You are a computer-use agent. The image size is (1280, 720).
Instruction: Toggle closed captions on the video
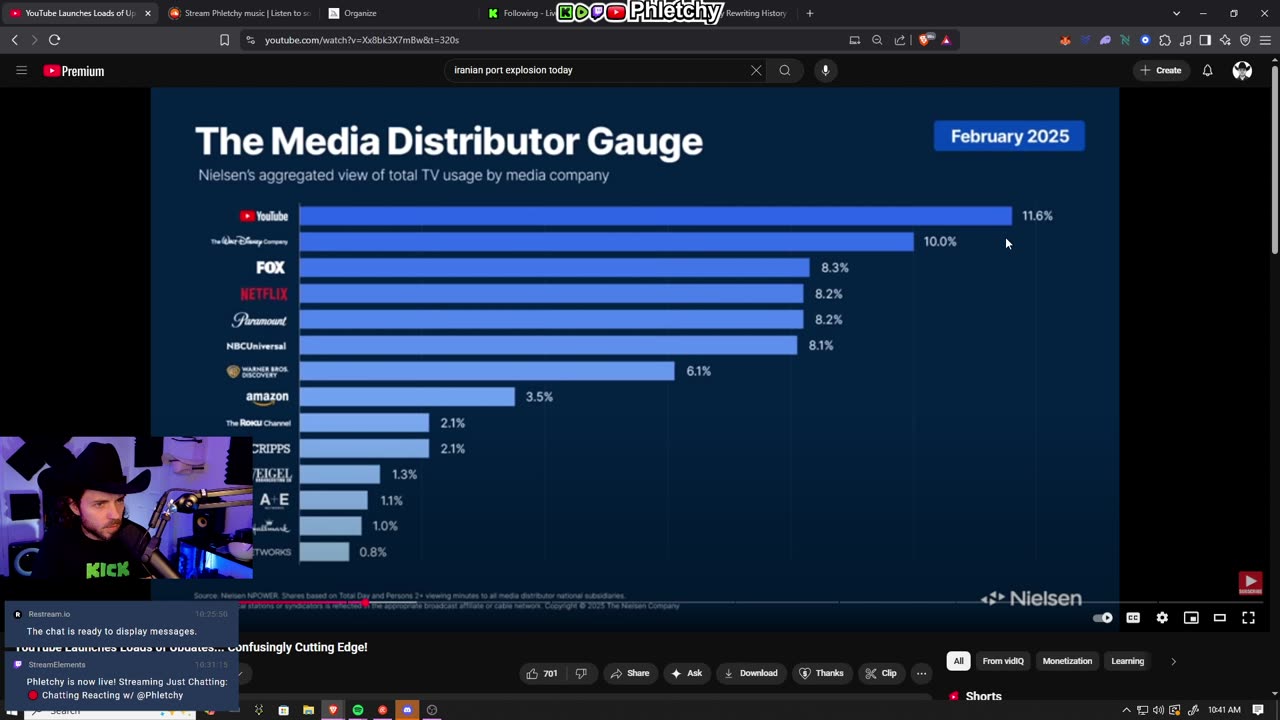(x=1133, y=618)
